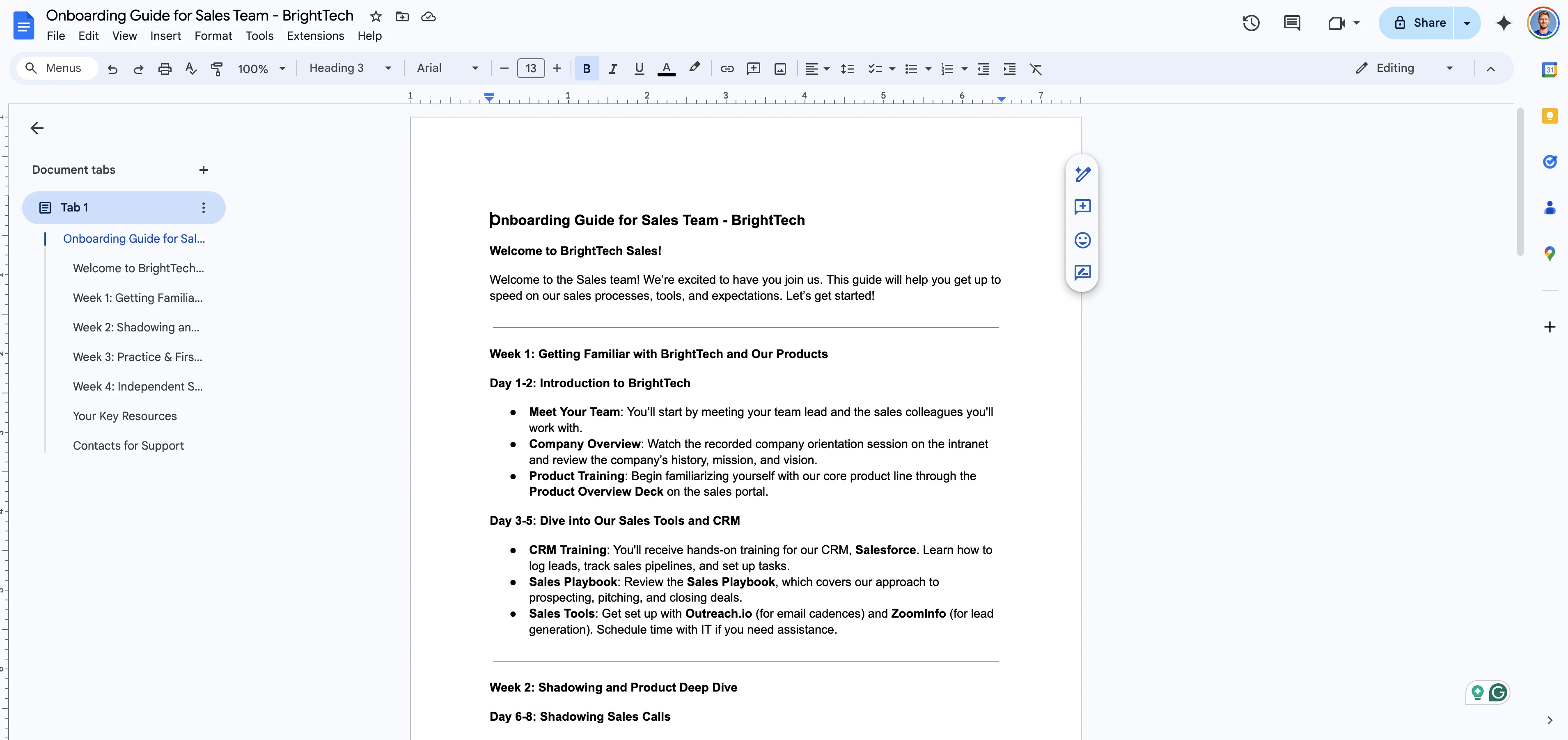Open the Heading 3 style dropdown
Viewport: 1568px width, 740px height.
[x=349, y=68]
